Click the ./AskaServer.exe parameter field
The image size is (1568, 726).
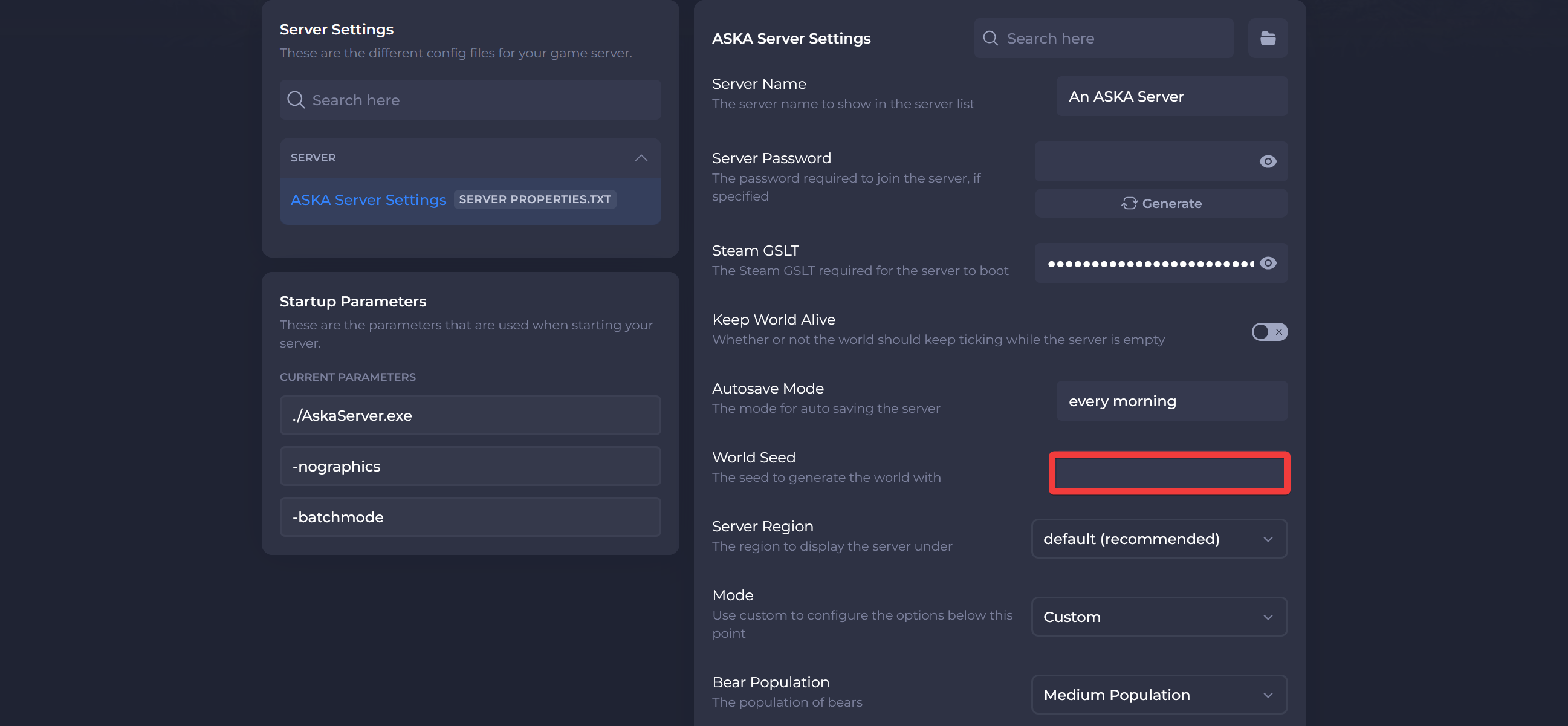tap(470, 416)
